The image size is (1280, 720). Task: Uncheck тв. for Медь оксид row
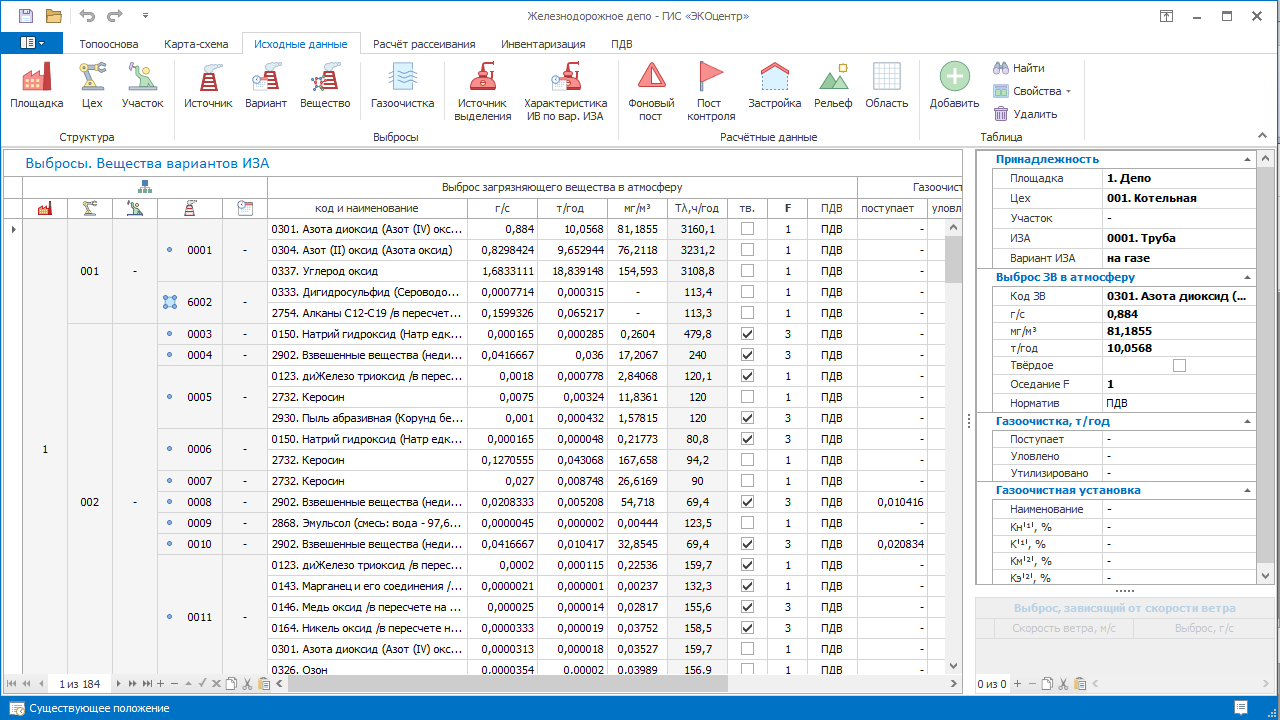(747, 607)
